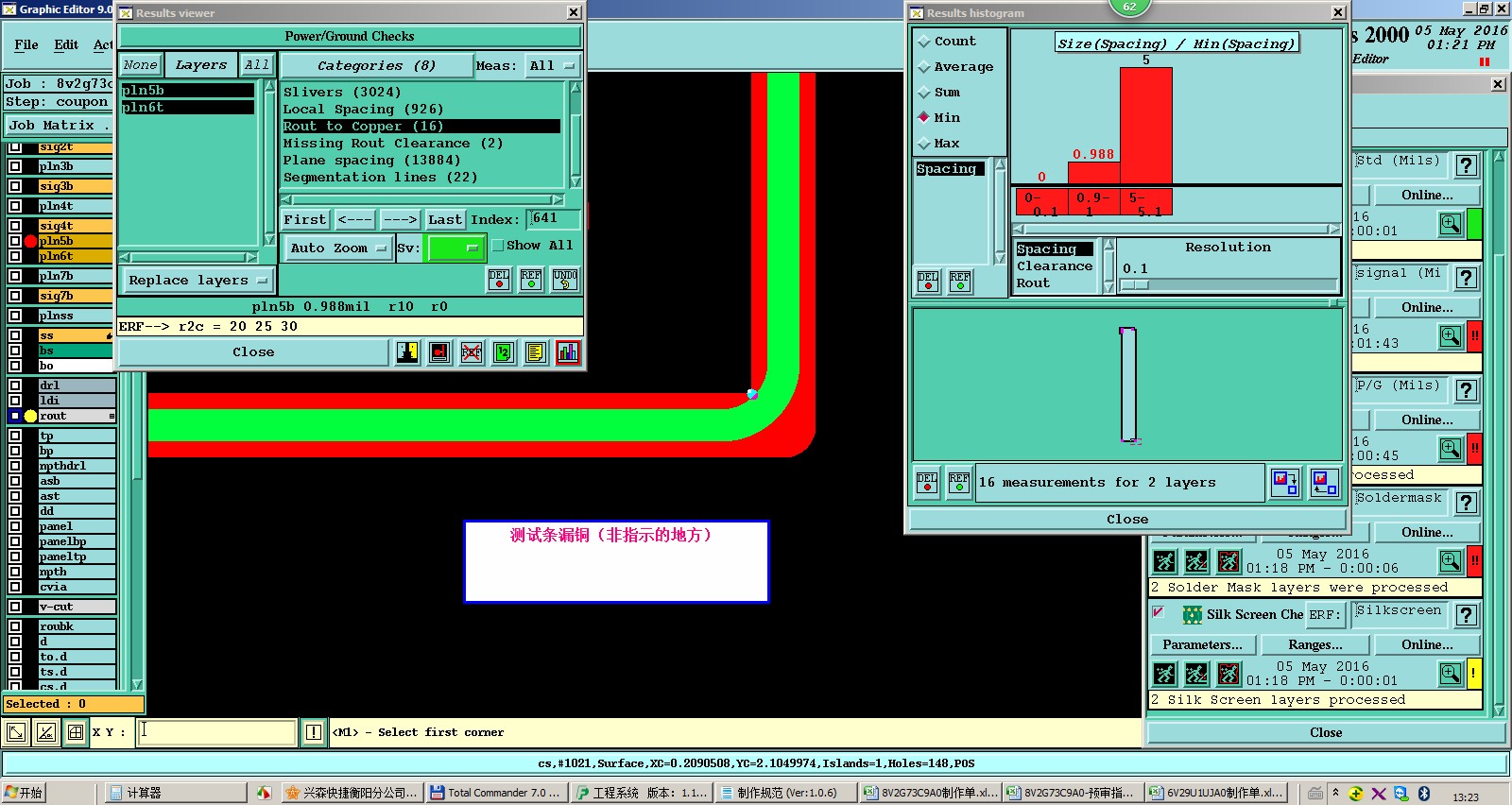
Task: Click magnifier icon in Silk Screen results row
Action: (x=1451, y=674)
